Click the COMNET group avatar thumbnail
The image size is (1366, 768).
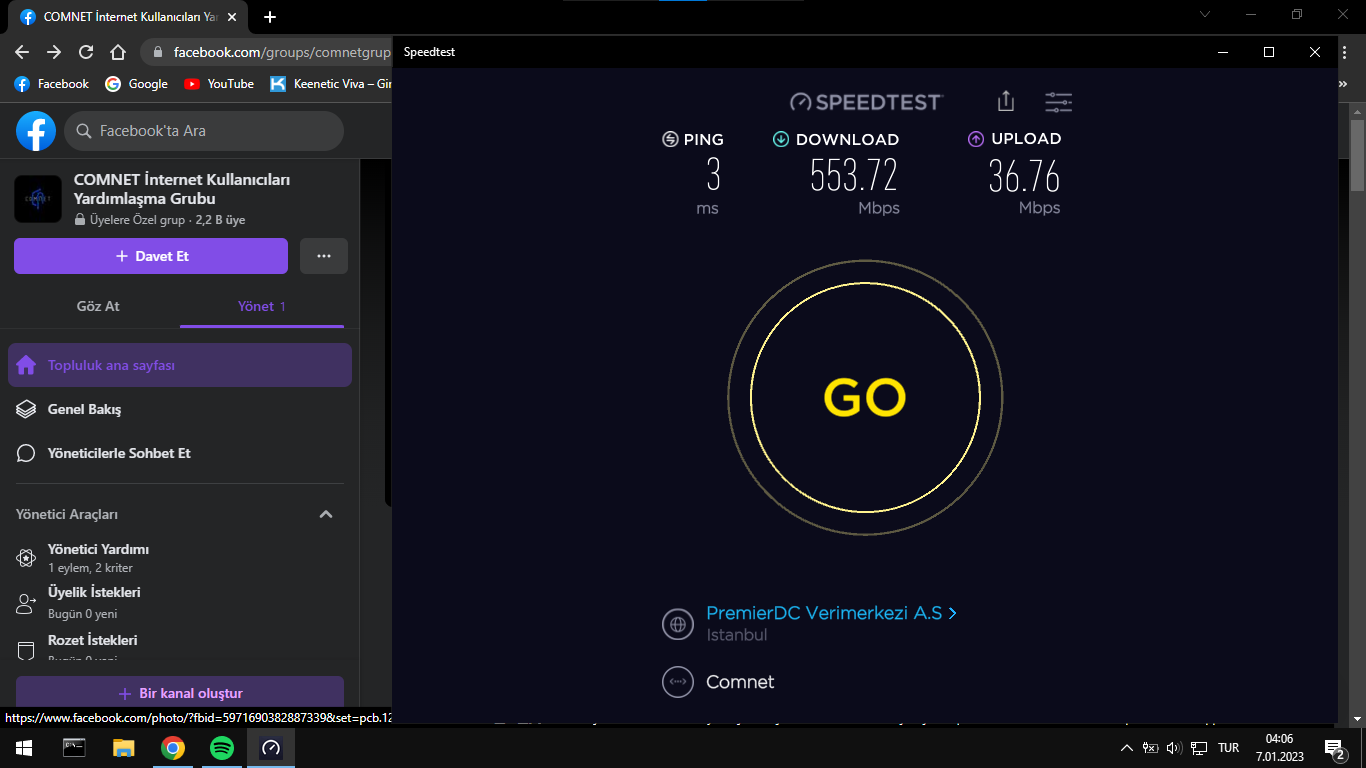[x=38, y=198]
